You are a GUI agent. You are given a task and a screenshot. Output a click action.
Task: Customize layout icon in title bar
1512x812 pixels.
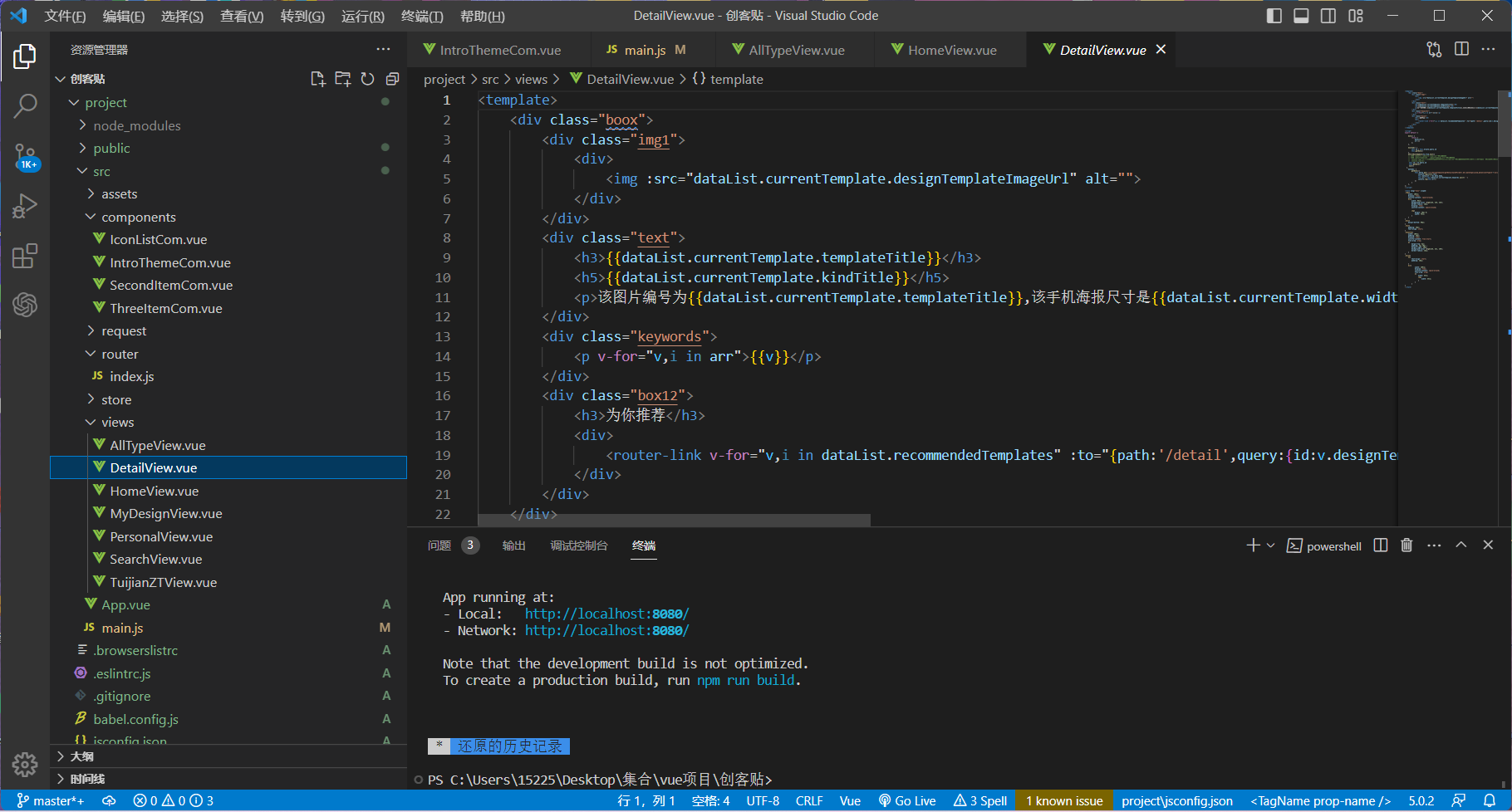point(1356,16)
